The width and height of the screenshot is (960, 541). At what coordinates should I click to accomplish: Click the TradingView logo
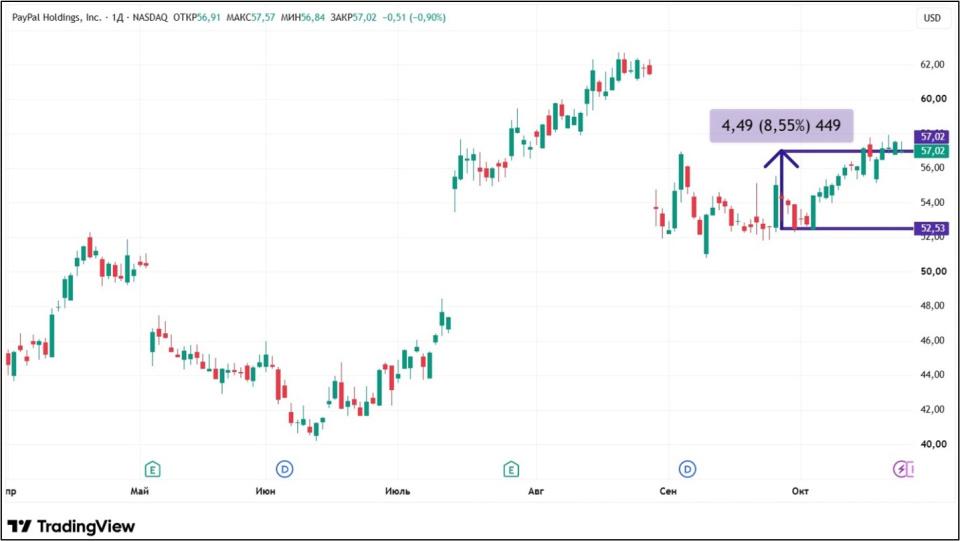click(71, 526)
